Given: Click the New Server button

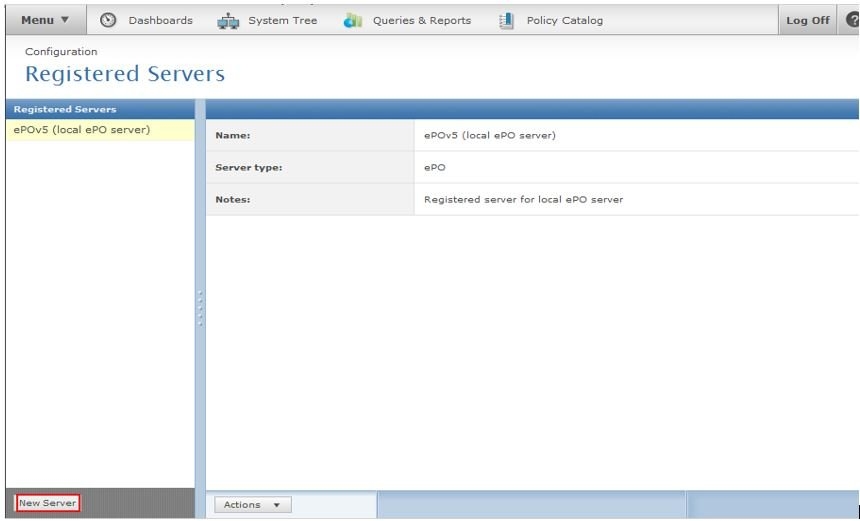Looking at the screenshot, I should click(48, 503).
